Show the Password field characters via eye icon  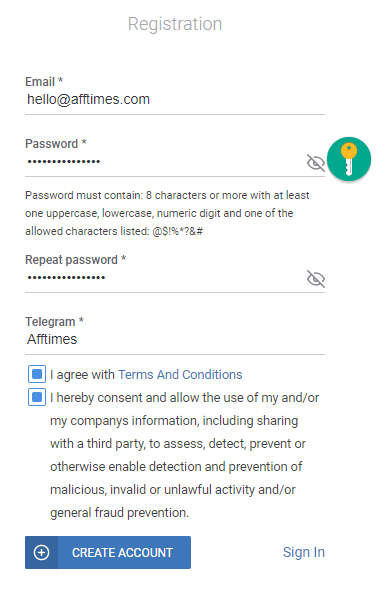[x=315, y=163]
